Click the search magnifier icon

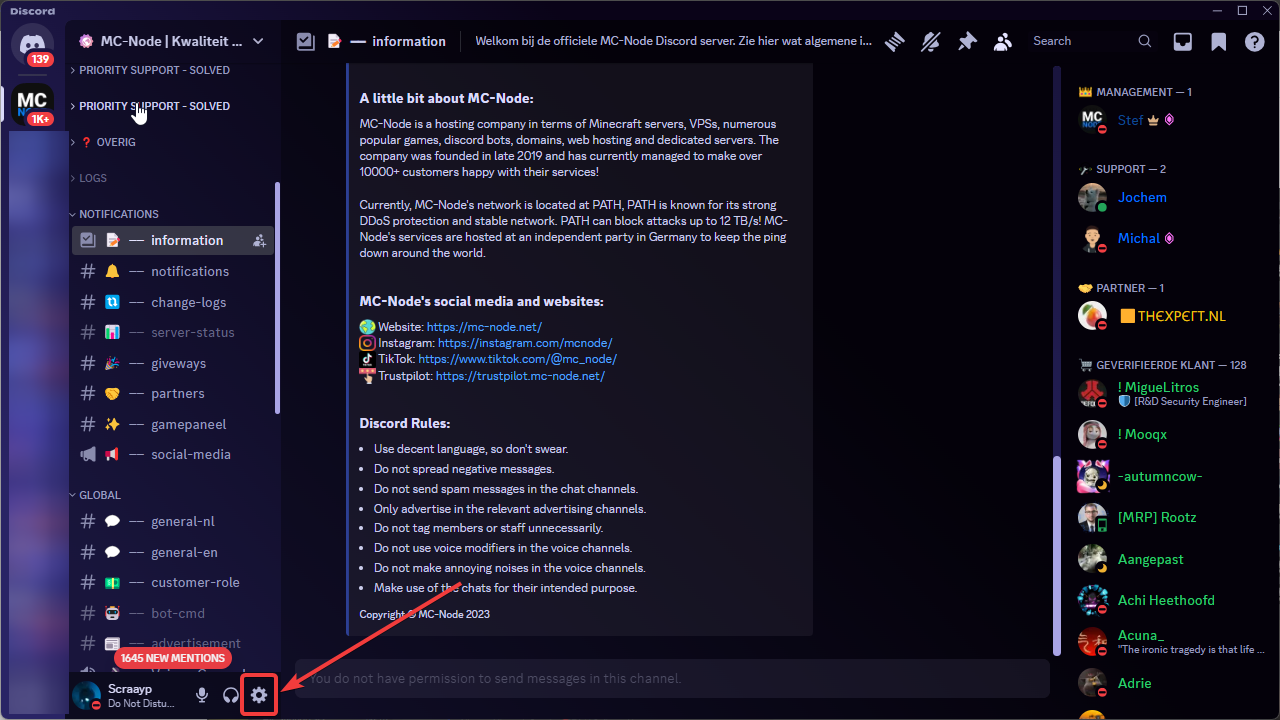[x=1145, y=41]
